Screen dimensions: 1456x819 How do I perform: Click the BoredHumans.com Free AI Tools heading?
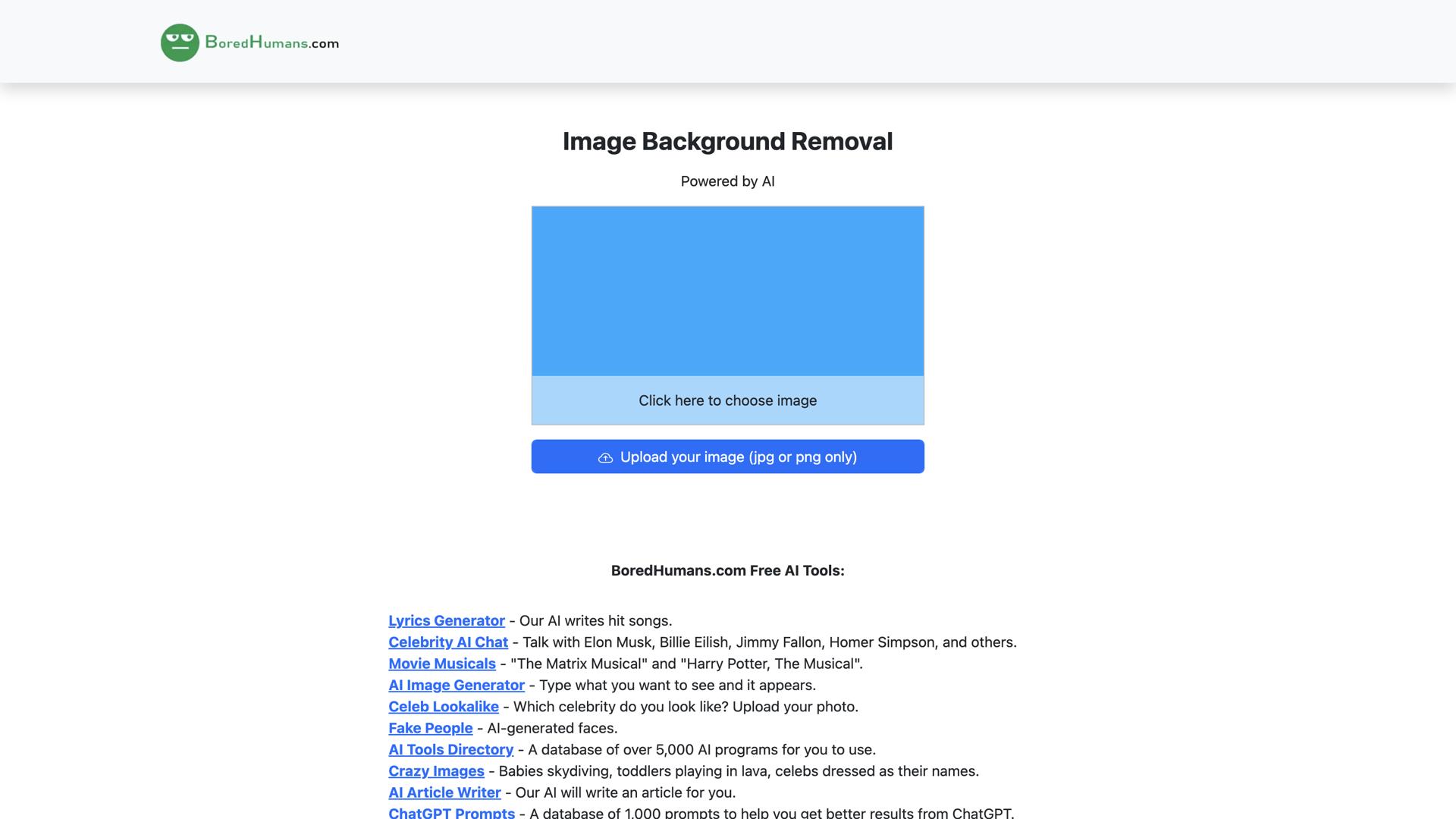point(727,570)
